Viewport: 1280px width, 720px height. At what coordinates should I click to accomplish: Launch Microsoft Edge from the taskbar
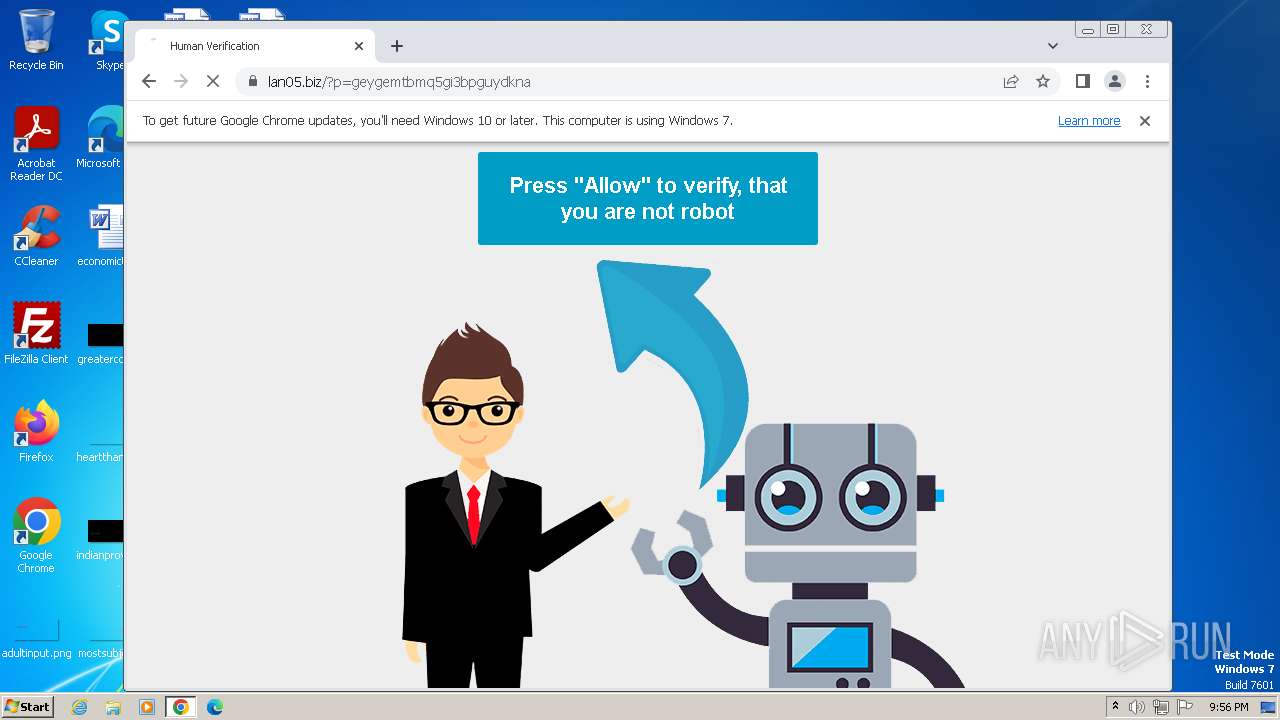[x=214, y=707]
